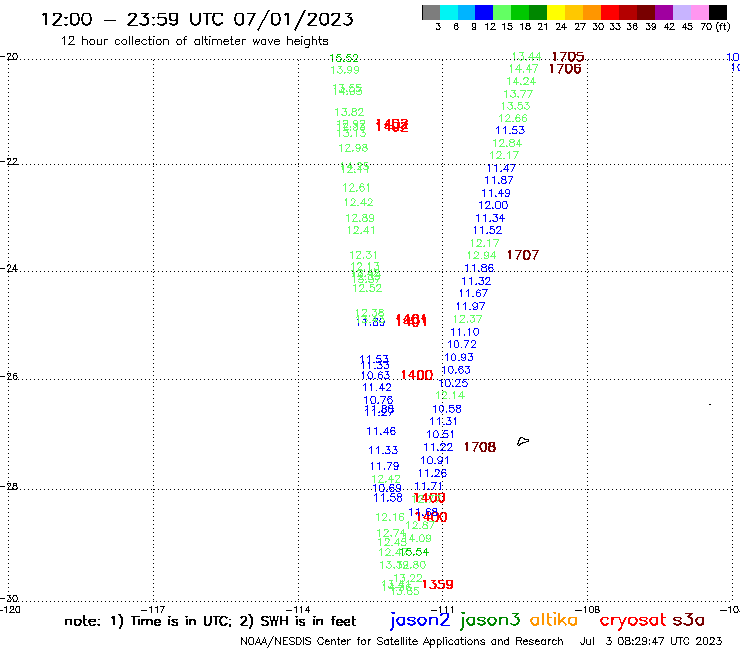This screenshot has width=740, height=650.
Task: Click wave height value 12.98
Action: point(353,148)
